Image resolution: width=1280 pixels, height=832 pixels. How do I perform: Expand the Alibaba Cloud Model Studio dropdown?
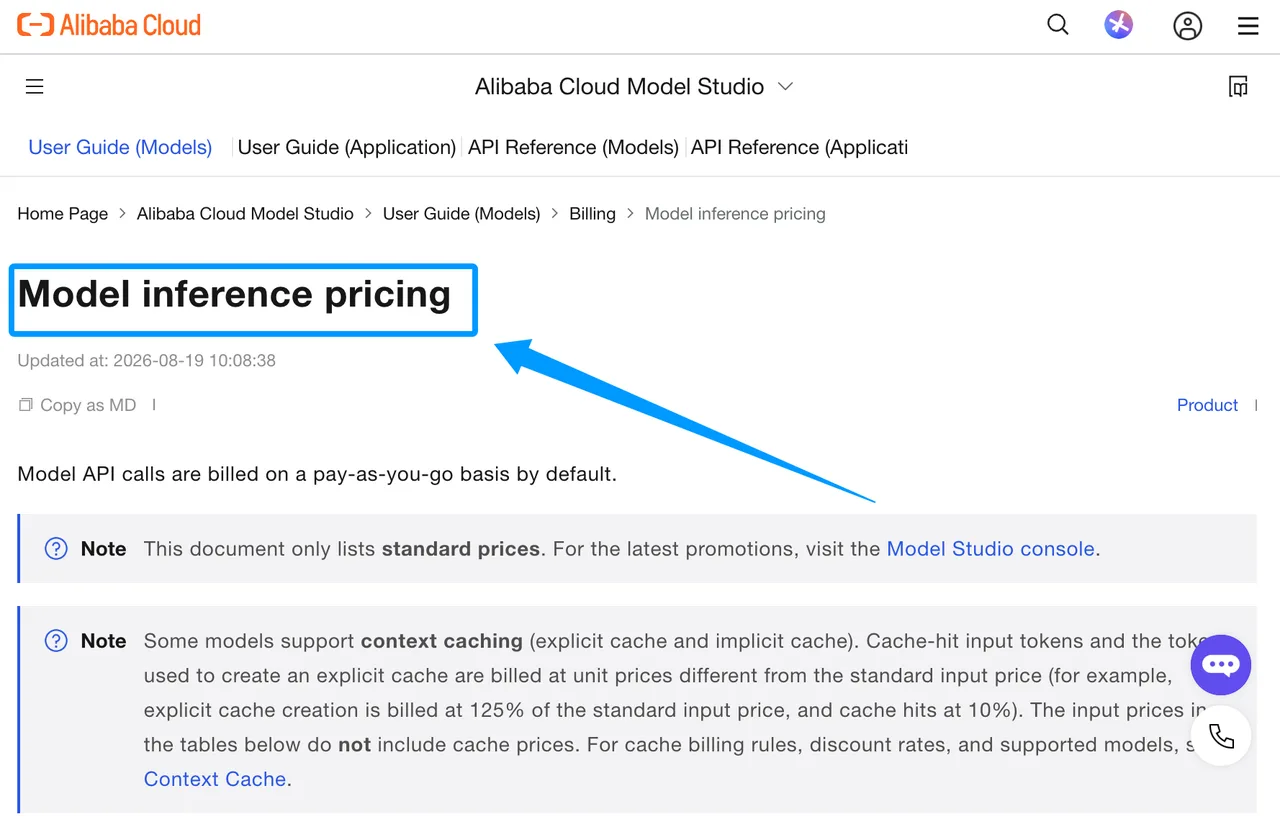634,87
